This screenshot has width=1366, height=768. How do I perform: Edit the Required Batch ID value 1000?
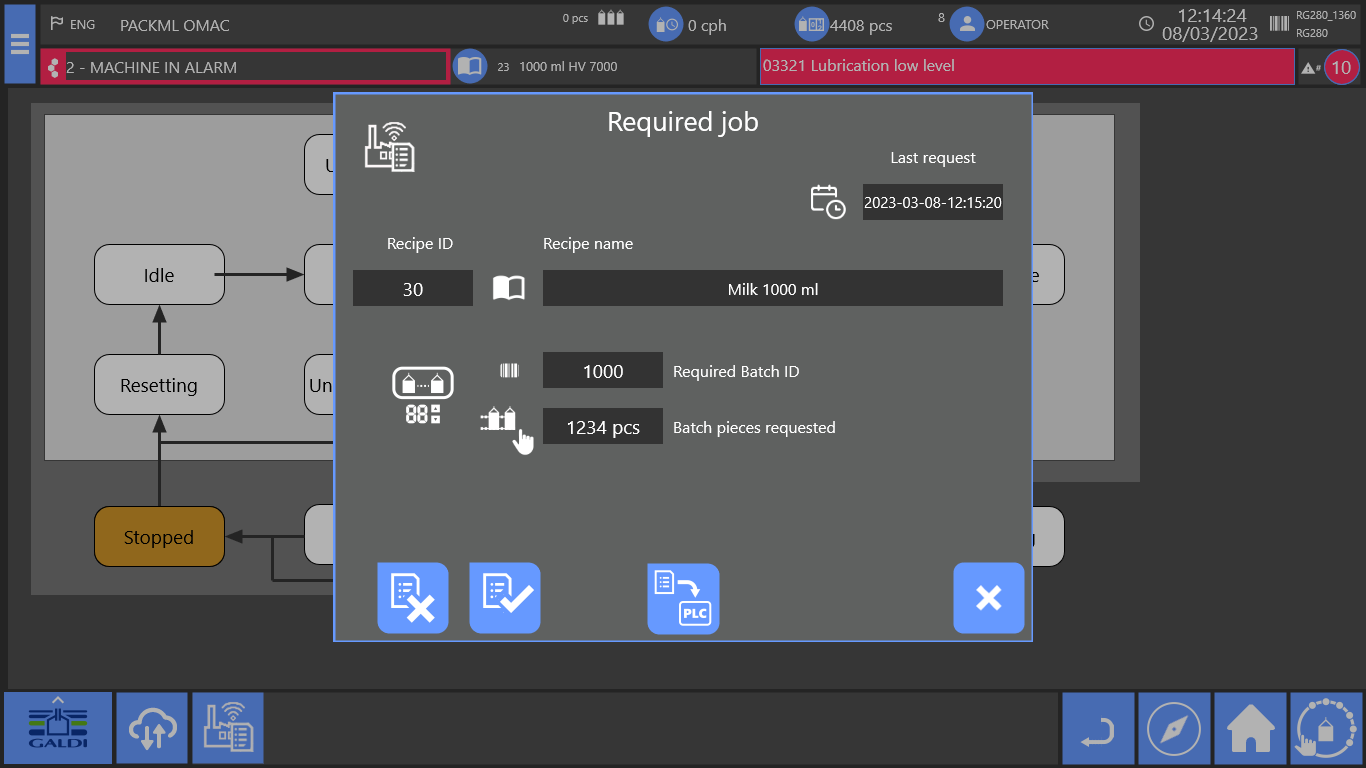[x=603, y=371]
